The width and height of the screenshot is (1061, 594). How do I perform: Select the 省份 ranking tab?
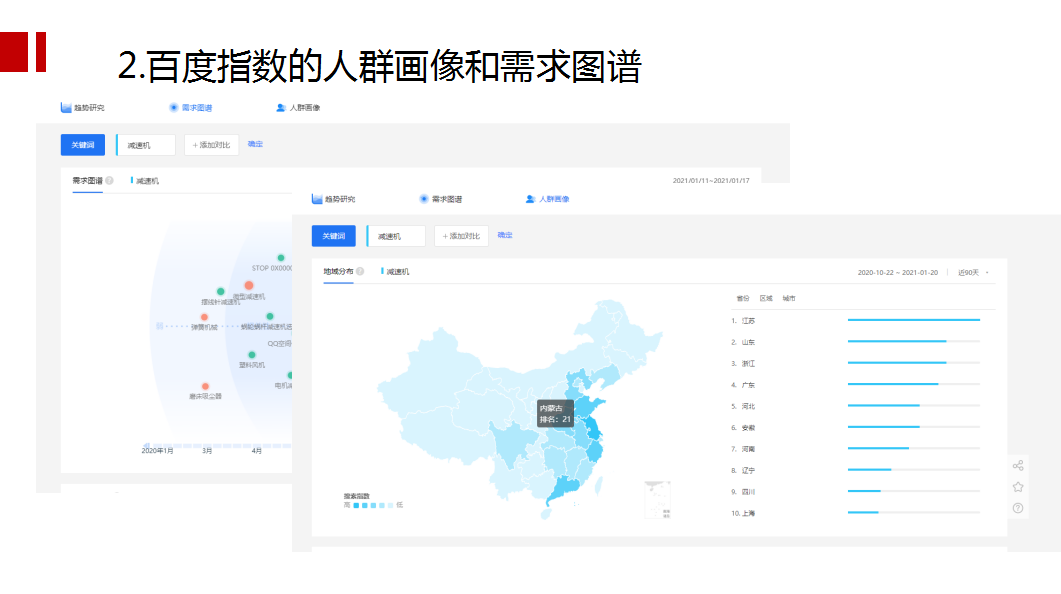pyautogui.click(x=742, y=298)
